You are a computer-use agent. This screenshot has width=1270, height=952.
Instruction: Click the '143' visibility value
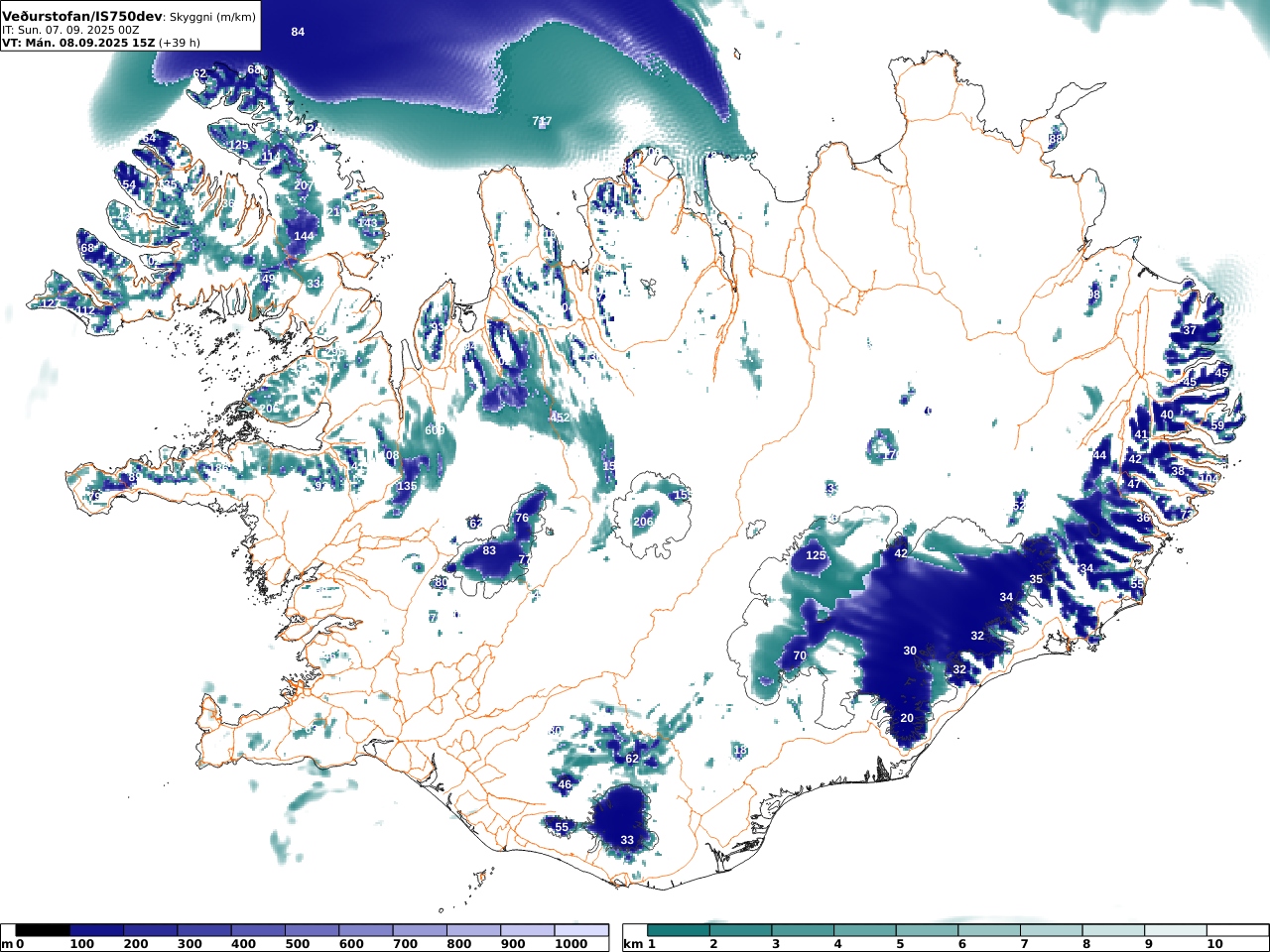[x=368, y=223]
